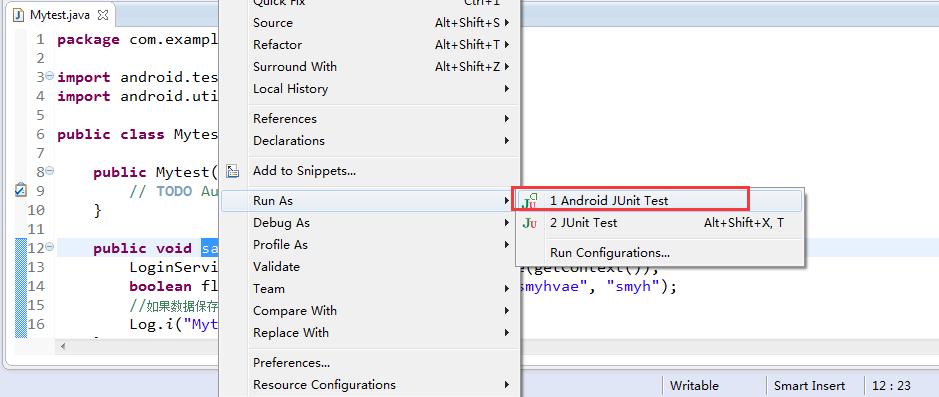This screenshot has width=939, height=397.
Task: Open the Compare With submenu
Action: point(369,311)
